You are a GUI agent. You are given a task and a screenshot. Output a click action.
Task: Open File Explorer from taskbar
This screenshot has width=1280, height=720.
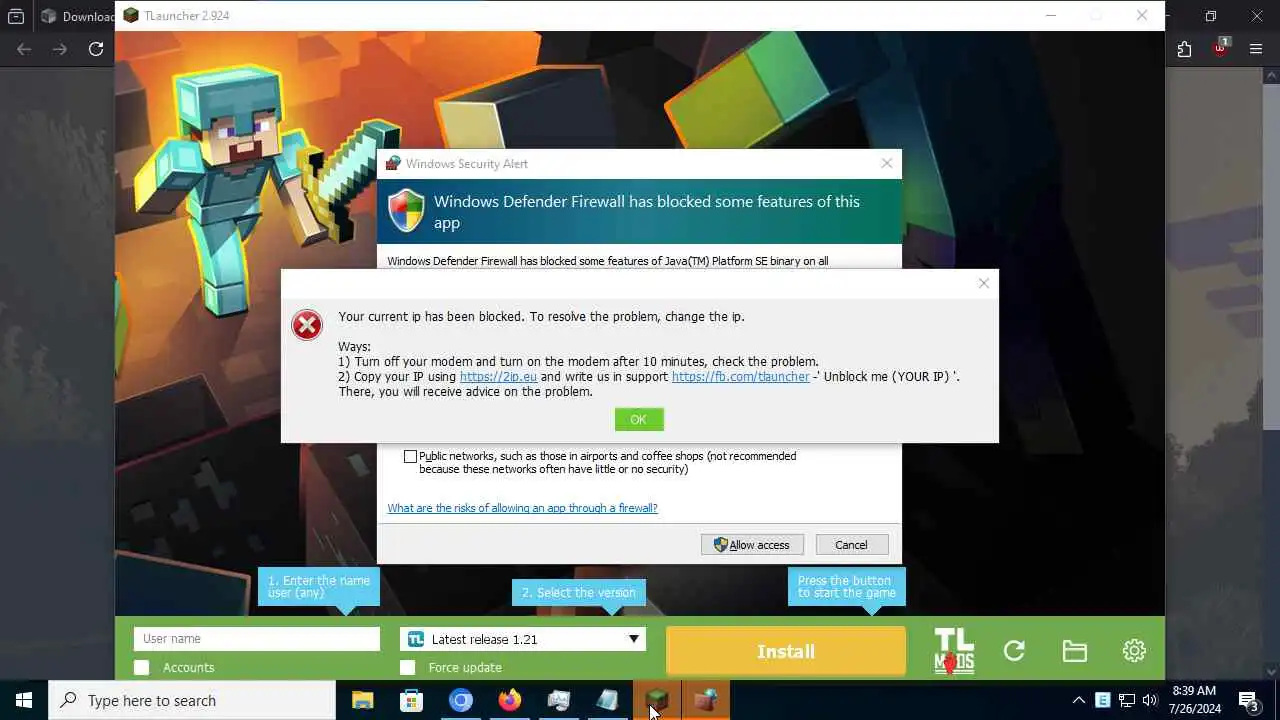(362, 700)
